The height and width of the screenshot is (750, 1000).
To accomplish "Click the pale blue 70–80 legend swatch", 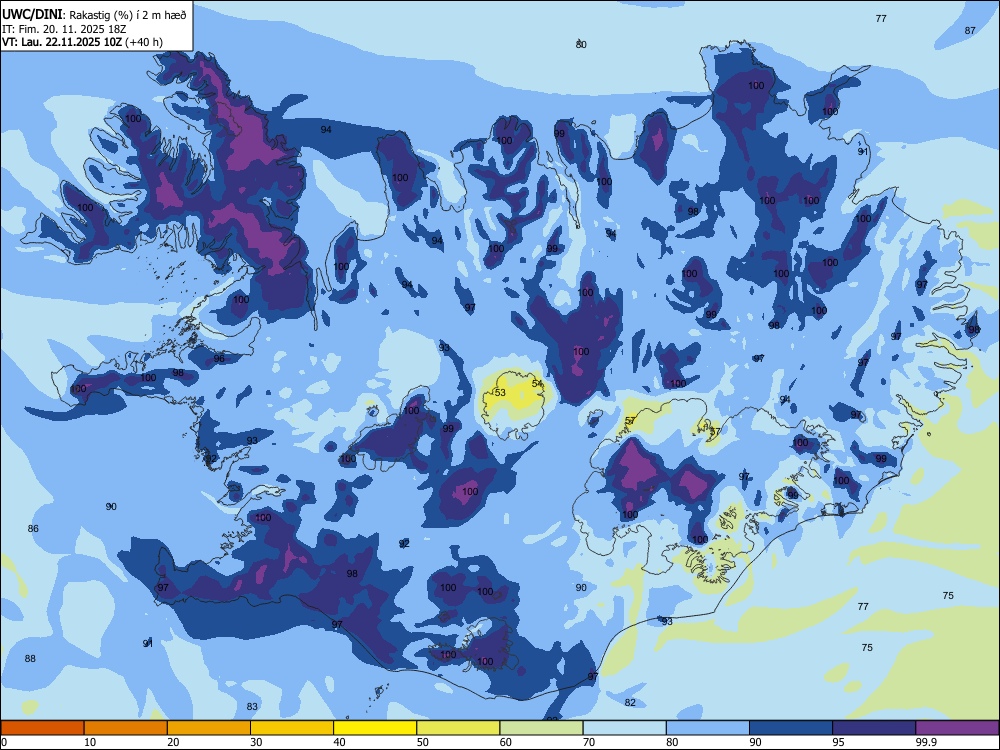I will tap(625, 728).
